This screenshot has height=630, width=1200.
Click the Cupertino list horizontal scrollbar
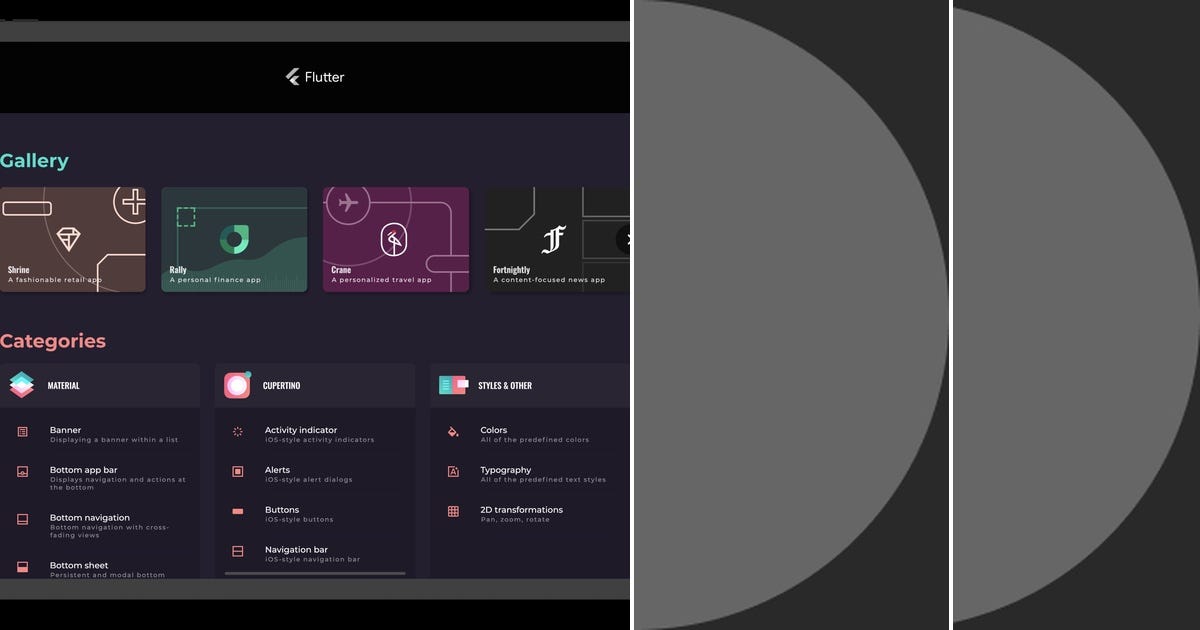click(x=315, y=574)
